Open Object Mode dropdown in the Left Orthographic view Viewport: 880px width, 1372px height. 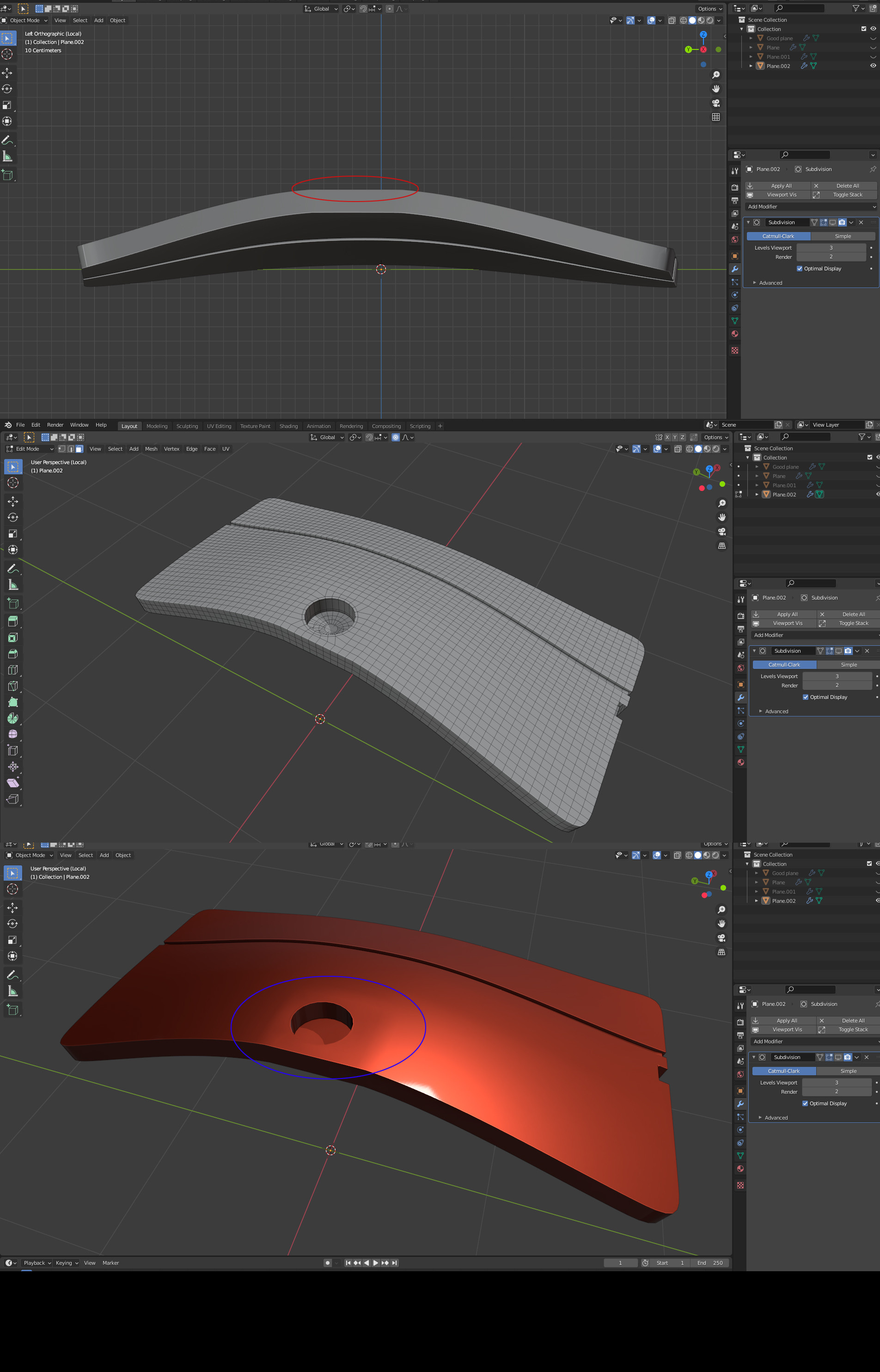click(24, 20)
